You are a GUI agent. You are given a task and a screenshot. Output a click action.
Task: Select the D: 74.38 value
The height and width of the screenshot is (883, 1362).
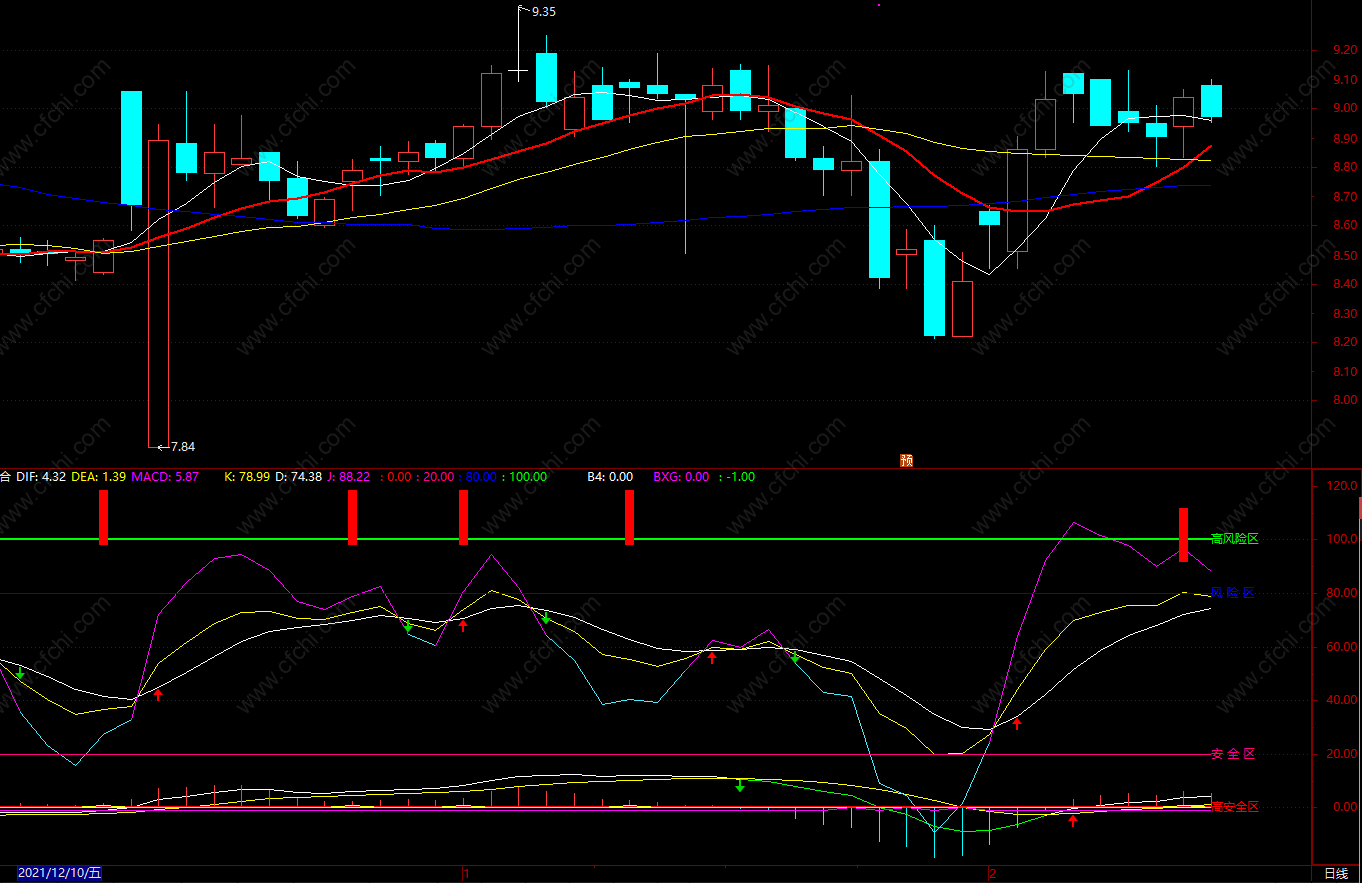(299, 477)
